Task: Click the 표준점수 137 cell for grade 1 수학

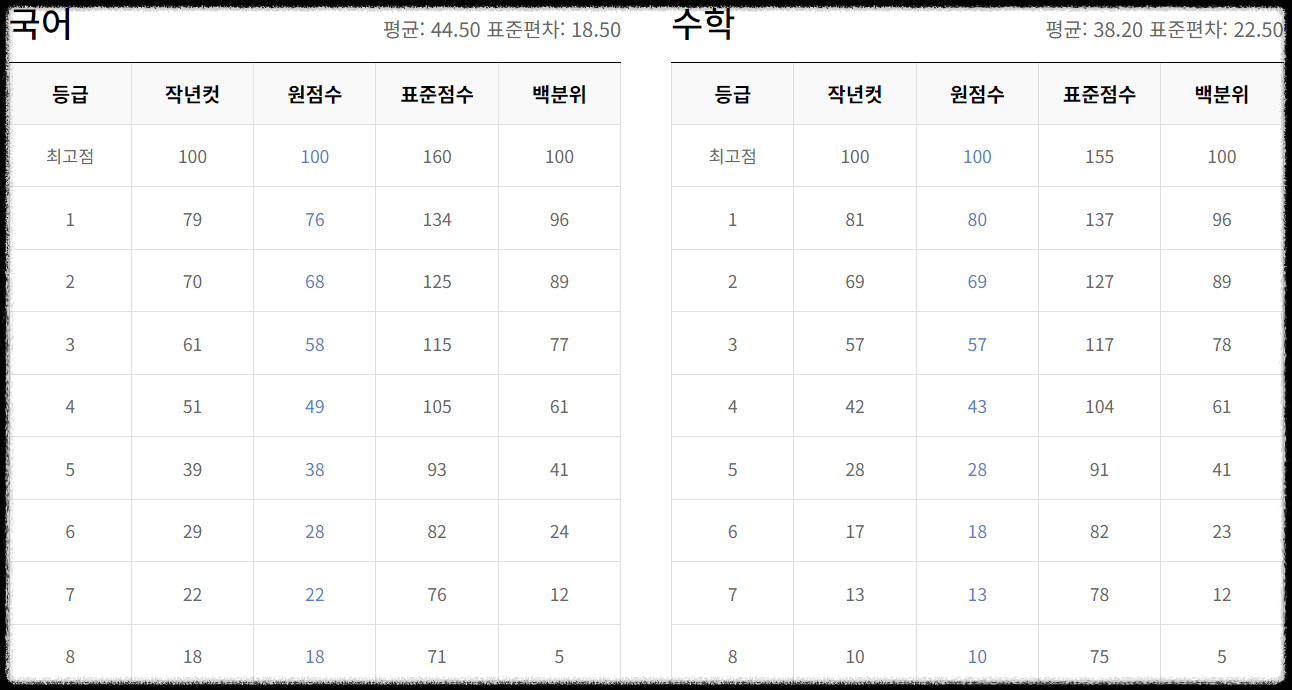Action: click(1099, 219)
